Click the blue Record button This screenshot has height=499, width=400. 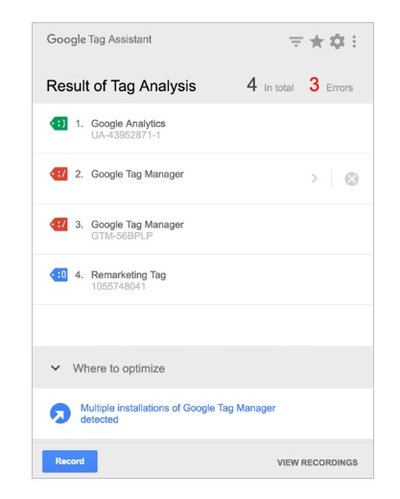(70, 461)
